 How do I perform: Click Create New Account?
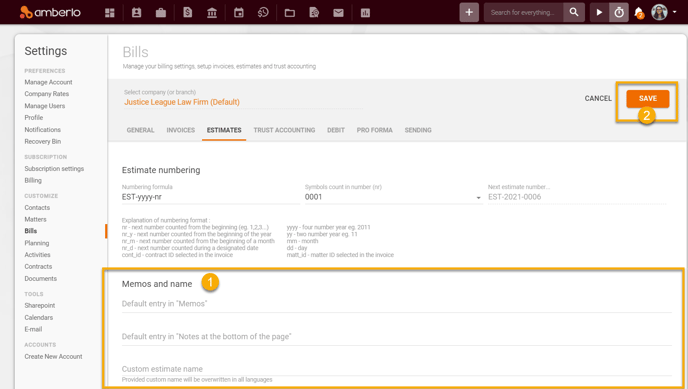(x=54, y=357)
